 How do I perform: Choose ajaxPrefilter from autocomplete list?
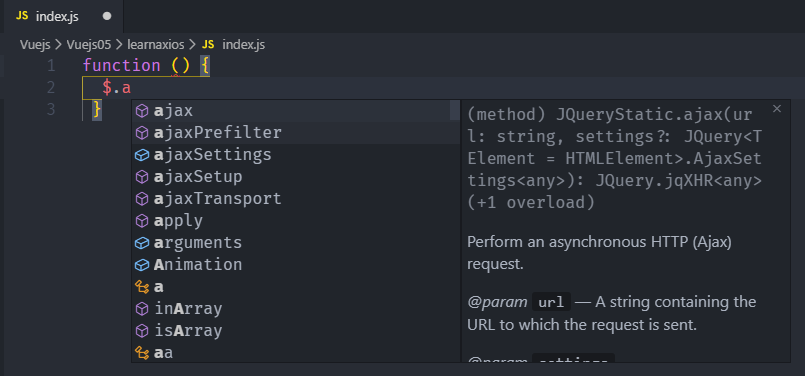(296, 133)
